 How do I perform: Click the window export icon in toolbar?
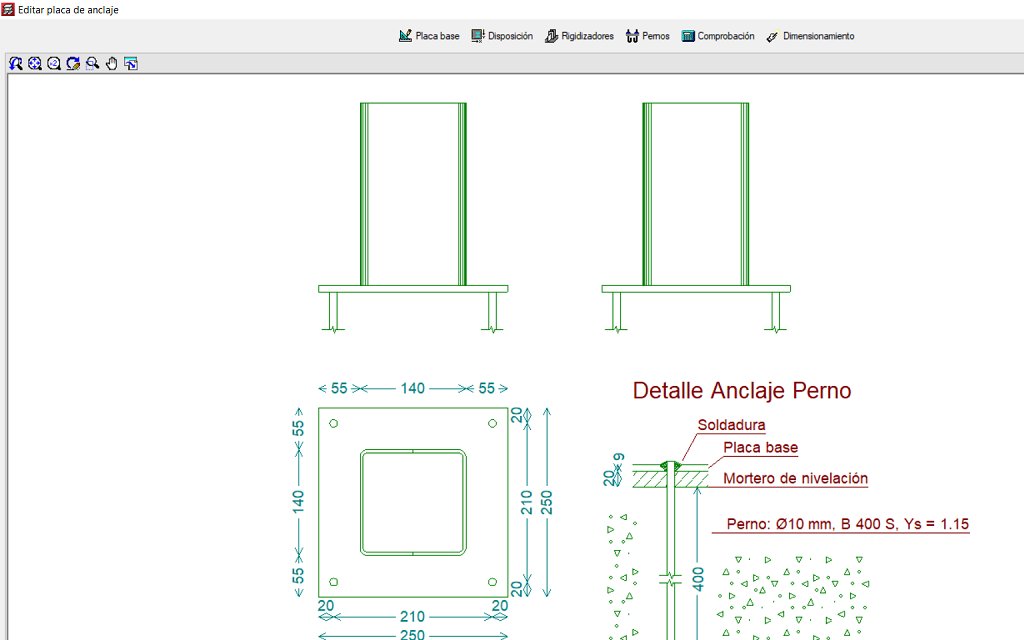[131, 63]
